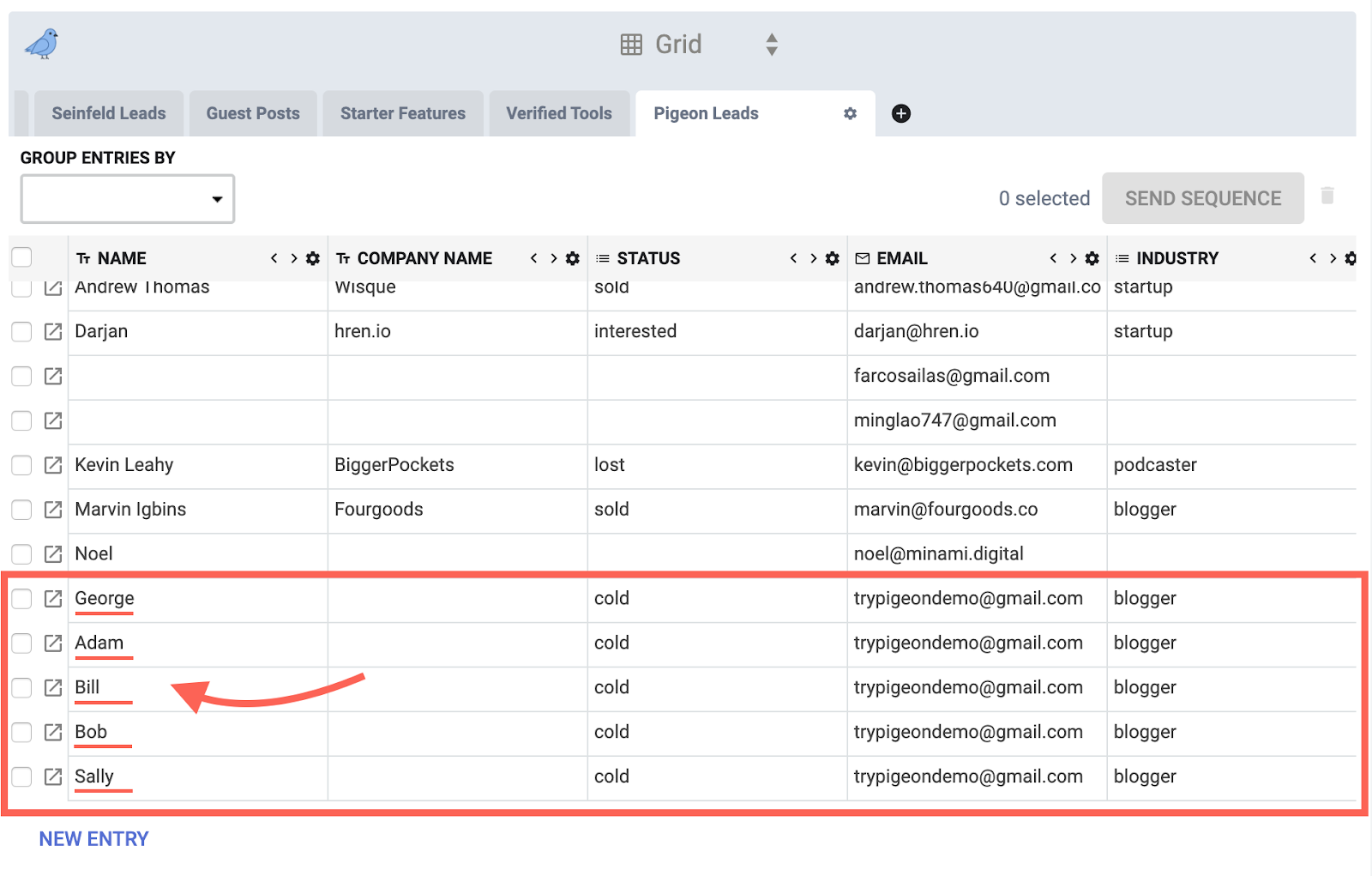This screenshot has width=1372, height=876.
Task: Click the New Entry link
Action: point(93,839)
